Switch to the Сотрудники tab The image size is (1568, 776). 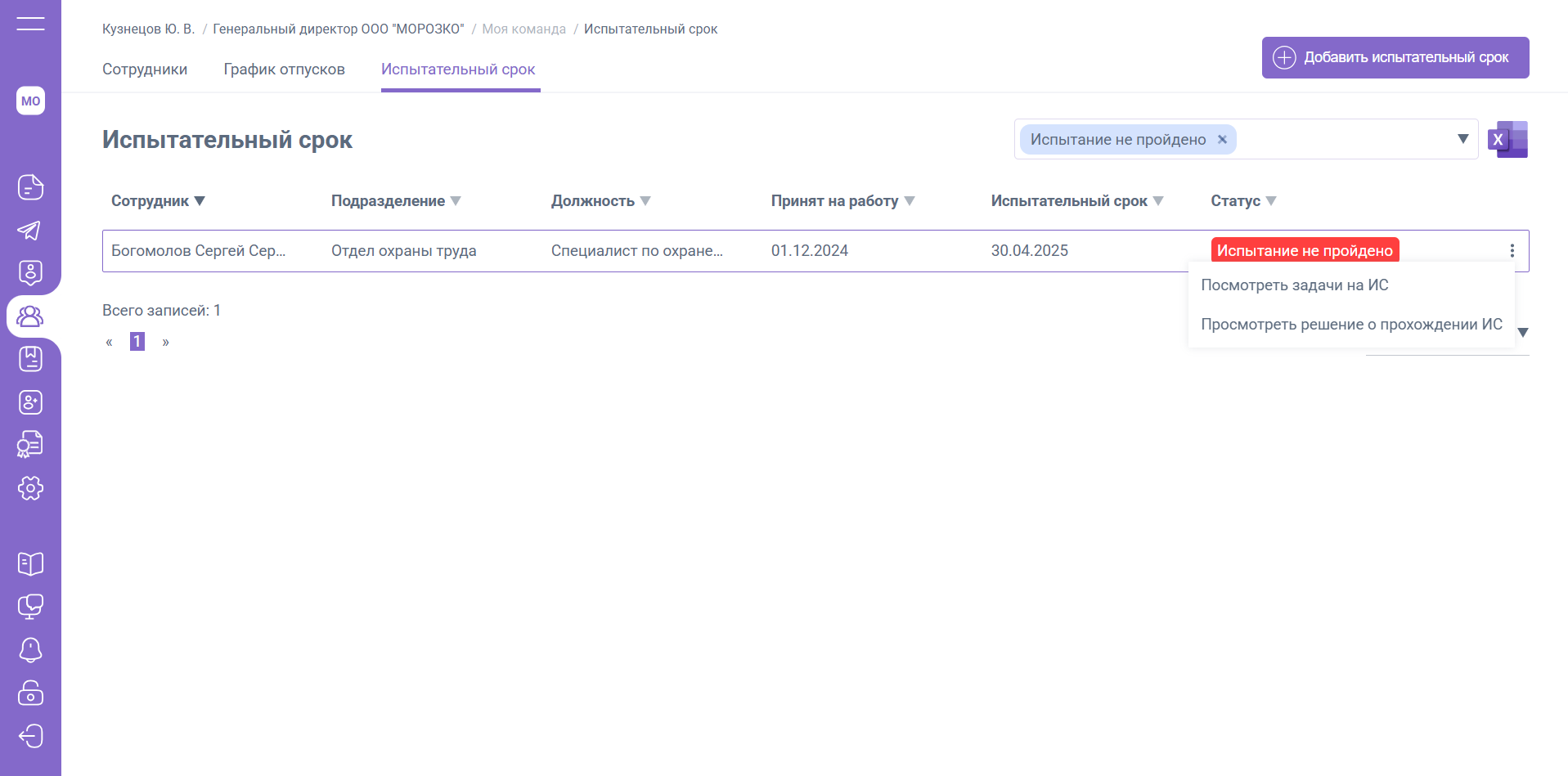point(145,70)
